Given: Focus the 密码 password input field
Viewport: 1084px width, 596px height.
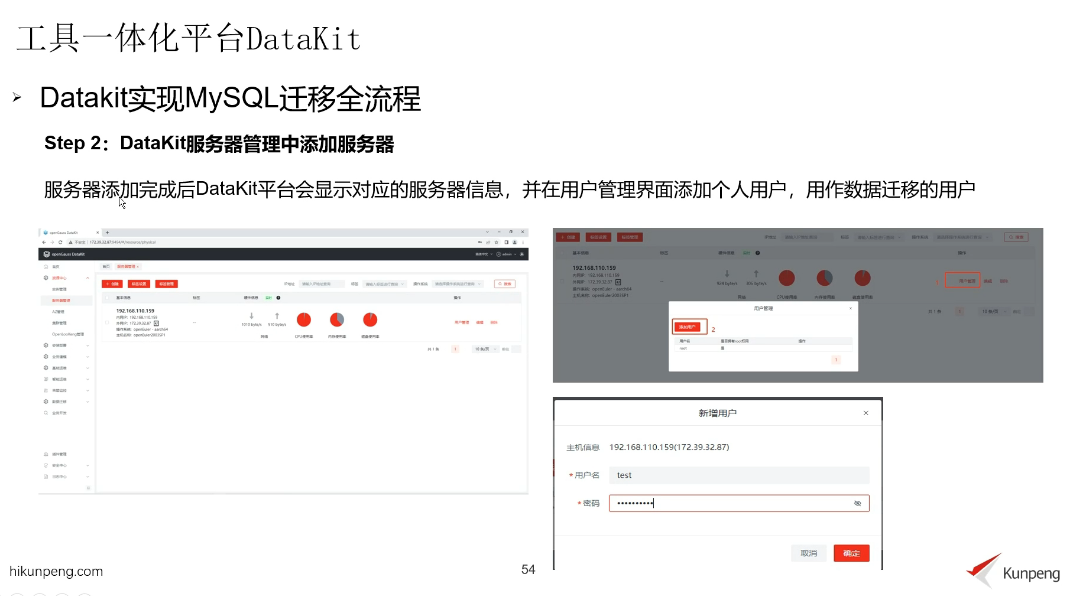Looking at the screenshot, I should tap(738, 503).
